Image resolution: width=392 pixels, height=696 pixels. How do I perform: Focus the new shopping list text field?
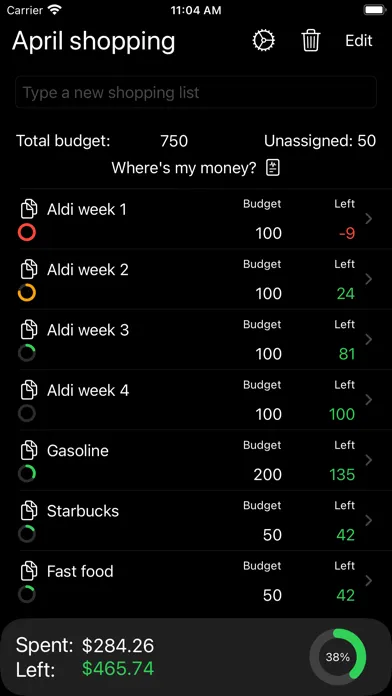196,92
